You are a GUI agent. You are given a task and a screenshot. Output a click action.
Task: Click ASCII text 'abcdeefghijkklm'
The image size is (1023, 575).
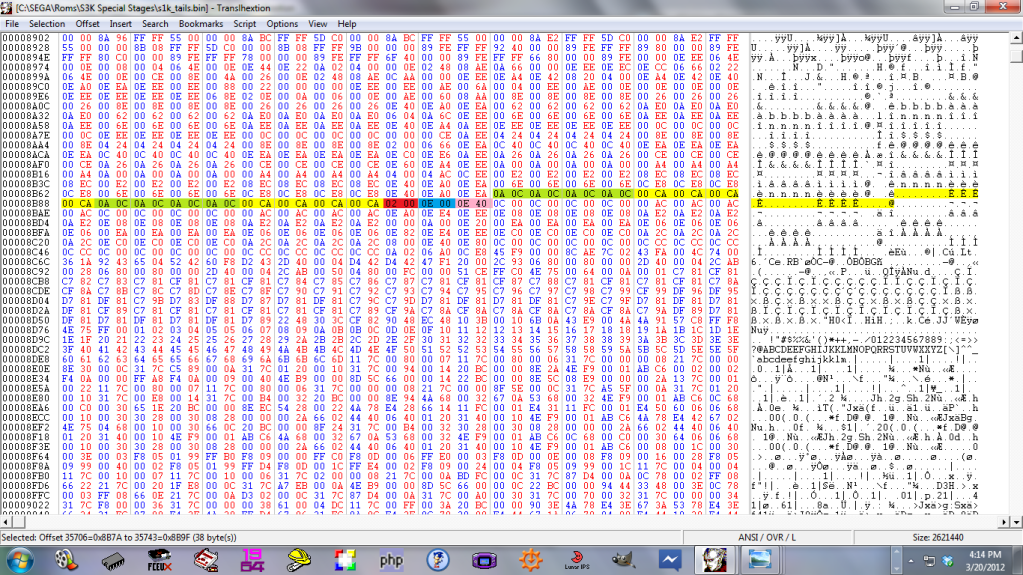pyautogui.click(x=802, y=360)
